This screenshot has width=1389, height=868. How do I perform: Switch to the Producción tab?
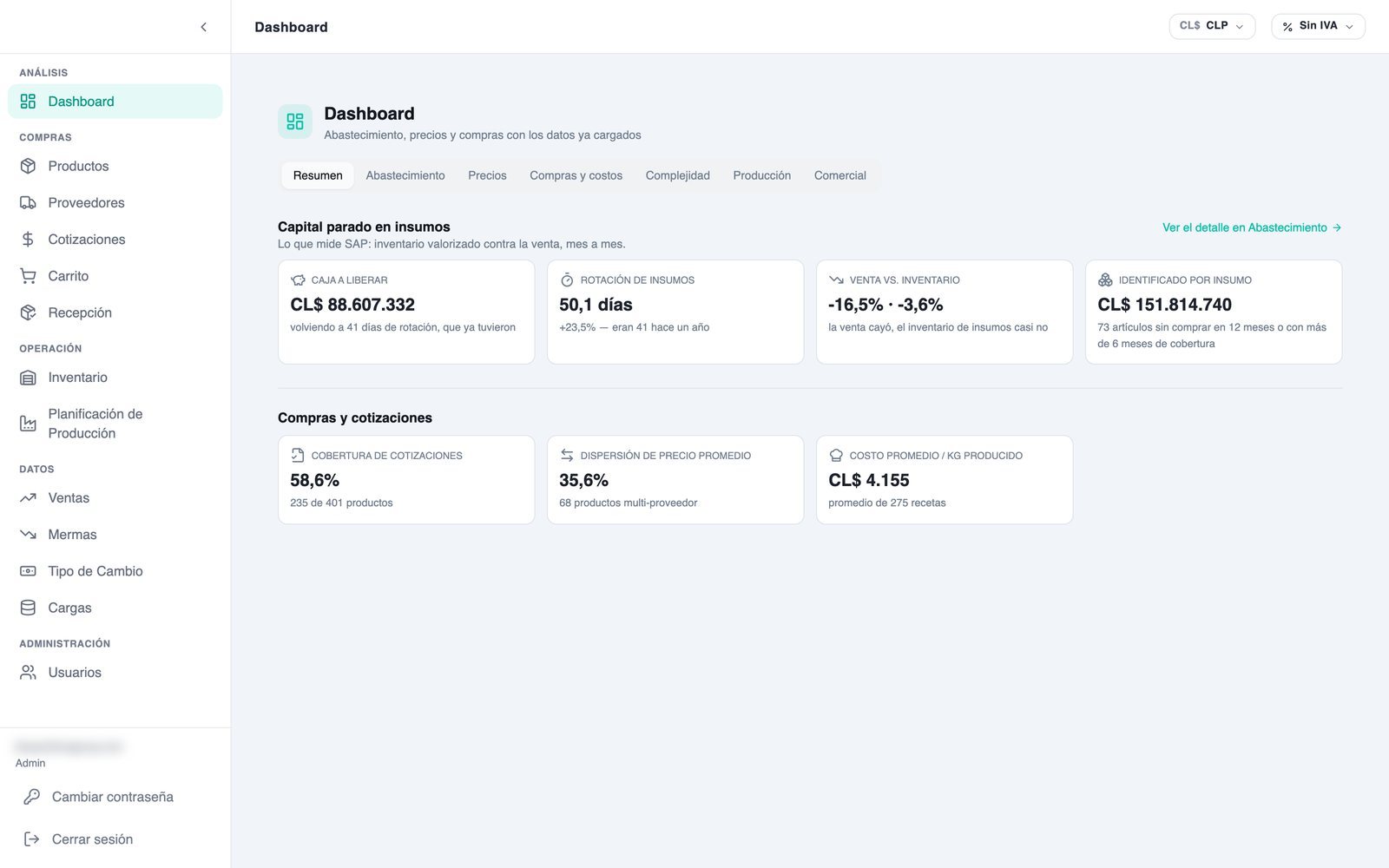point(761,175)
